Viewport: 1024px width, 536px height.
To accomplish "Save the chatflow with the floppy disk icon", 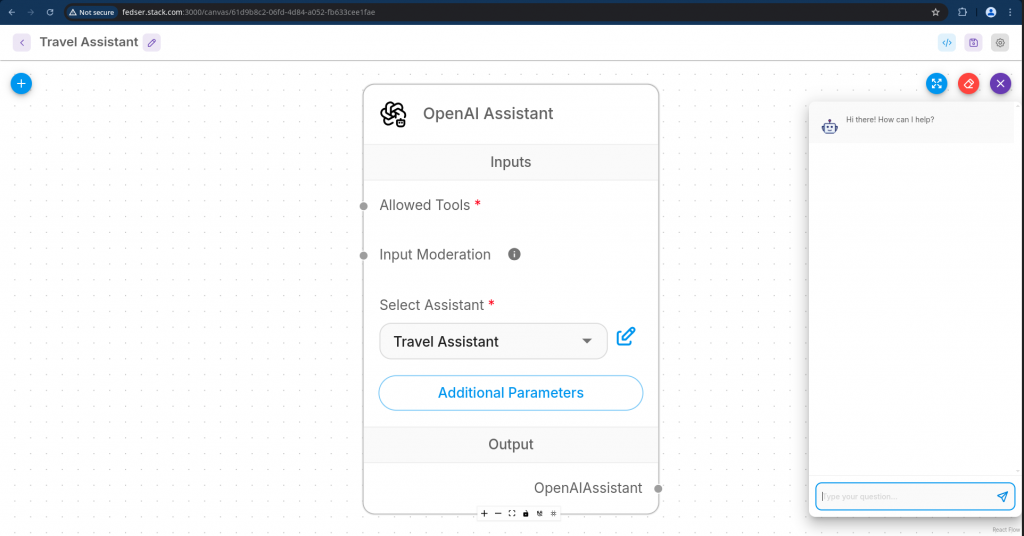I will pos(973,42).
